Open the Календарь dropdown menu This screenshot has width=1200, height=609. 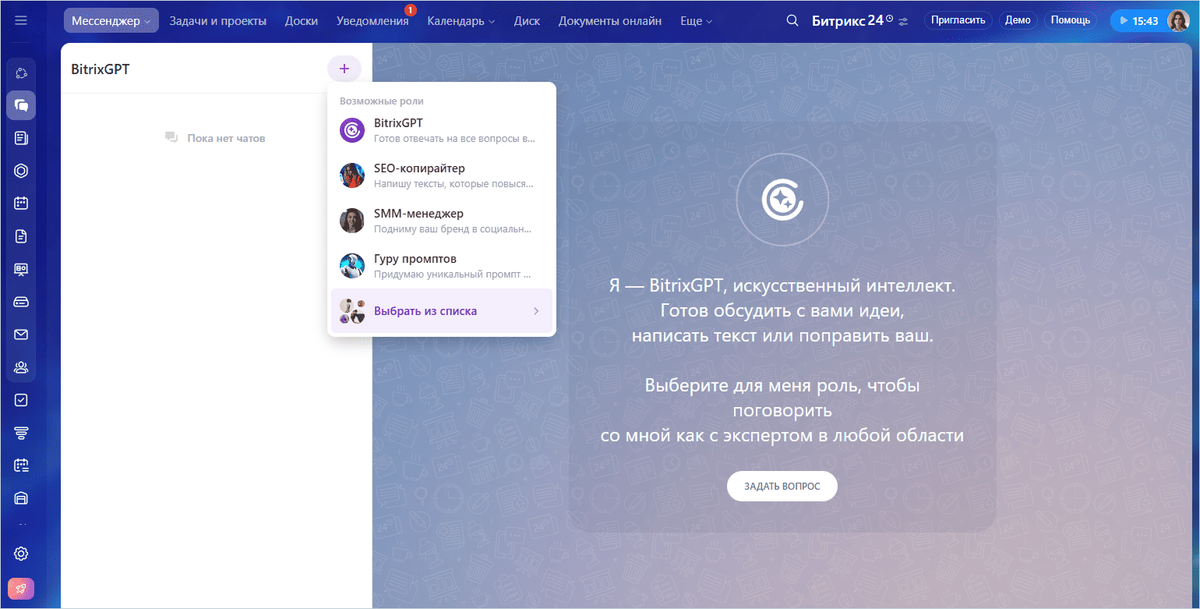pyautogui.click(x=460, y=20)
